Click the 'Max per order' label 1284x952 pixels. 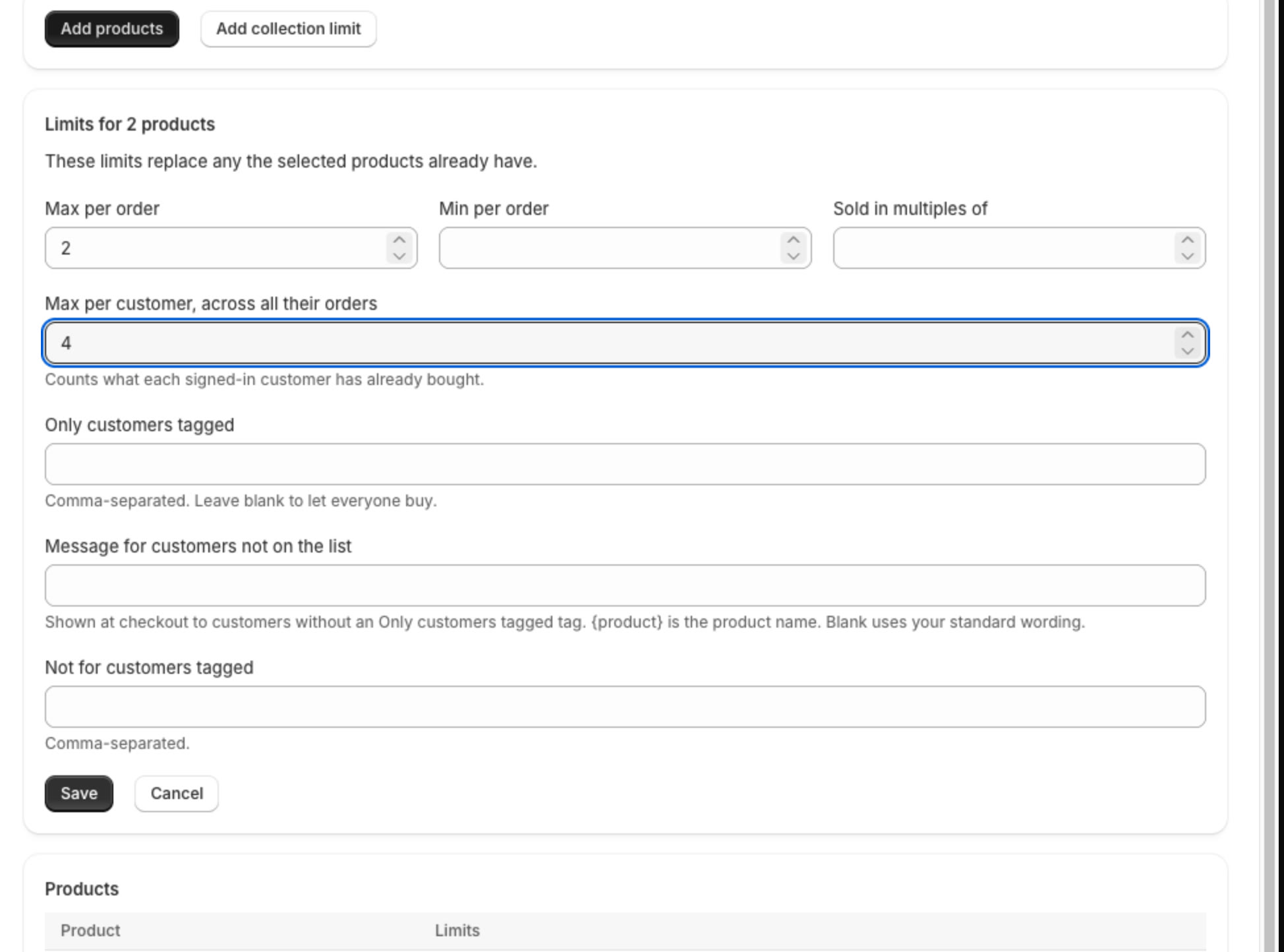click(102, 209)
